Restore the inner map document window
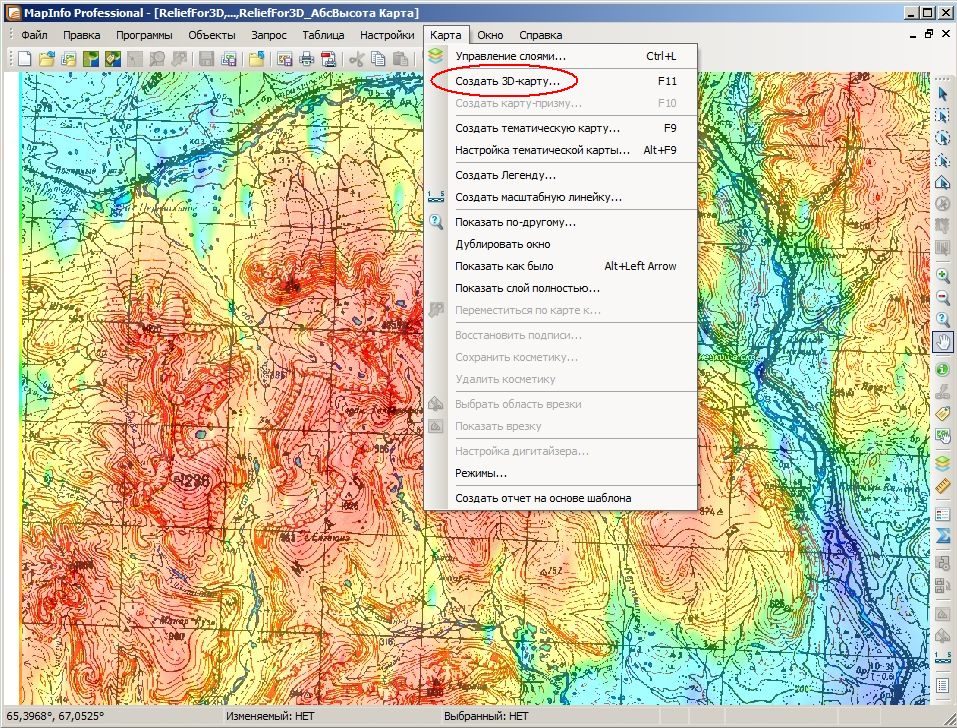Image resolution: width=957 pixels, height=728 pixels. [928, 34]
